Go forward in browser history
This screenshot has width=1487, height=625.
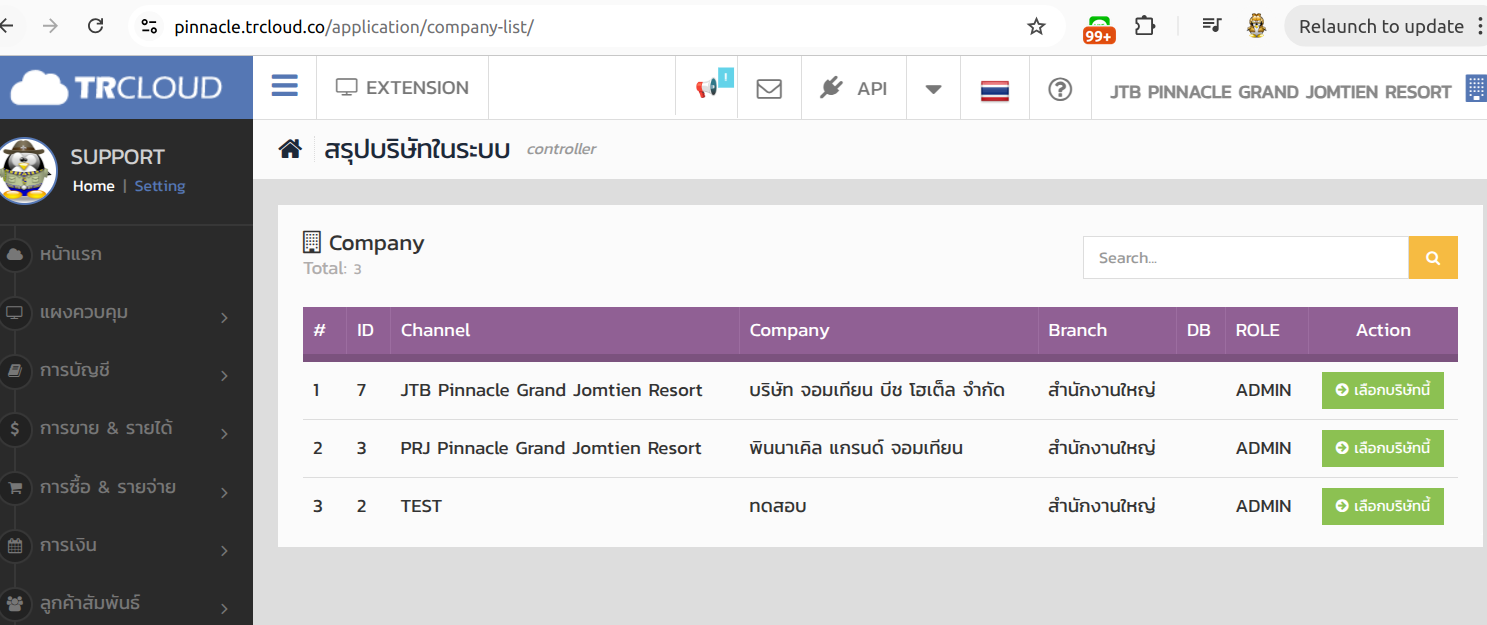click(x=50, y=26)
